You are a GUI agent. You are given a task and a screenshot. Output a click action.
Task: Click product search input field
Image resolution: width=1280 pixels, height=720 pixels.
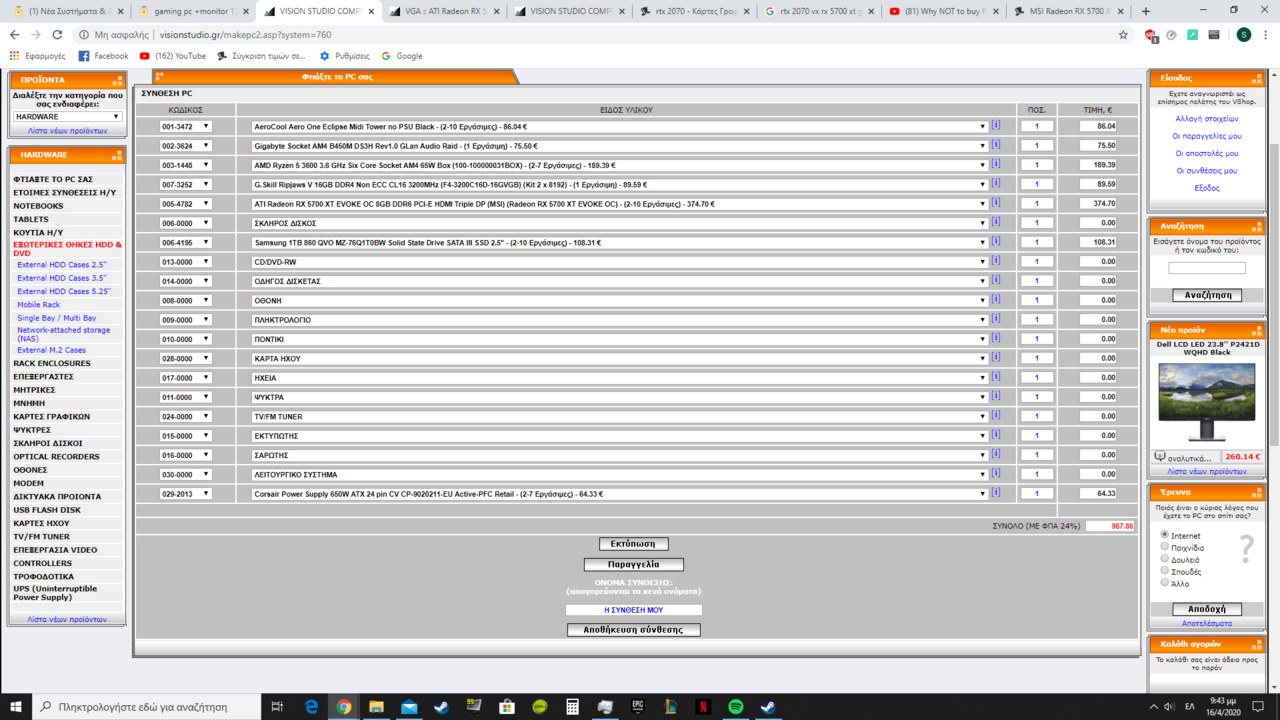pyautogui.click(x=1207, y=268)
